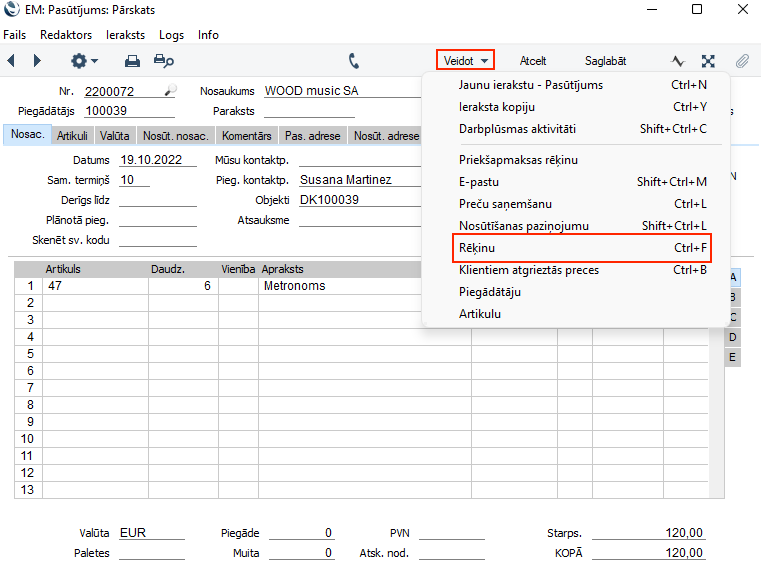Screen dimensions: 761x573
Task: Open the gear settings dropdown
Action: (x=85, y=61)
